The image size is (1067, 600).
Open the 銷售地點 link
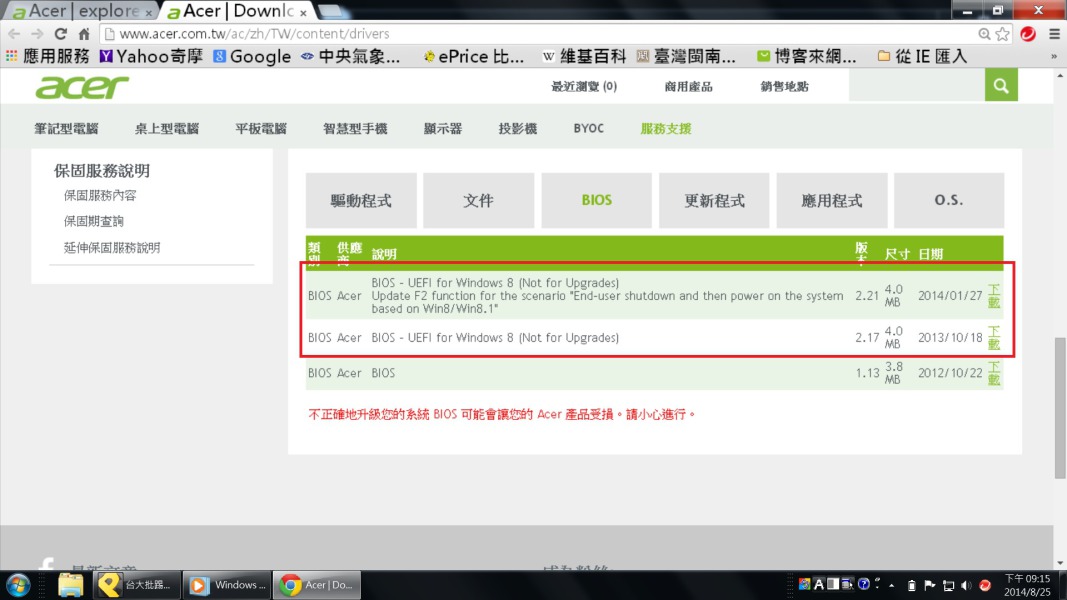click(x=784, y=86)
